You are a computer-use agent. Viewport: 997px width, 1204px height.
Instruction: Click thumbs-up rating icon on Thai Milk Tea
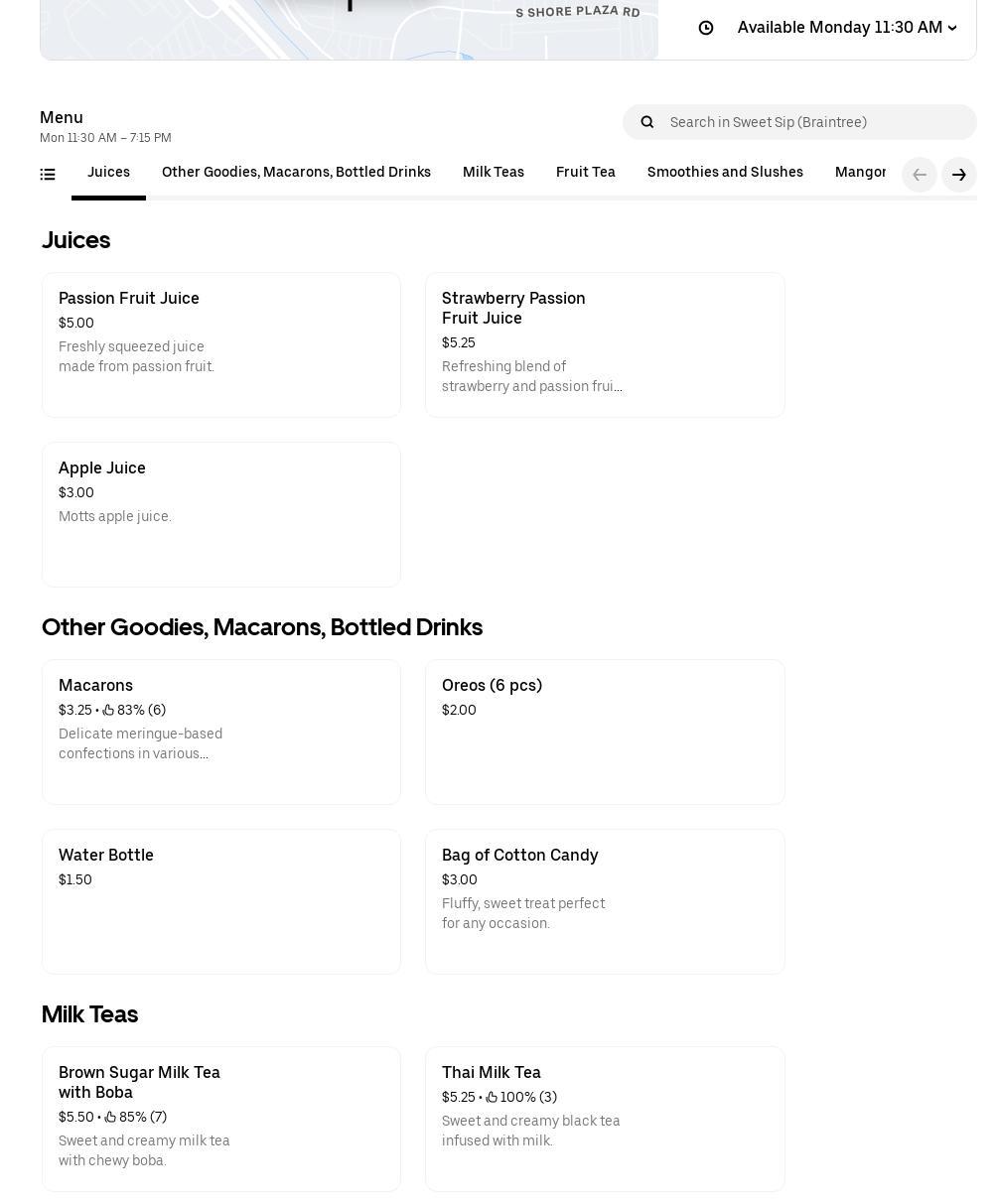[492, 1098]
